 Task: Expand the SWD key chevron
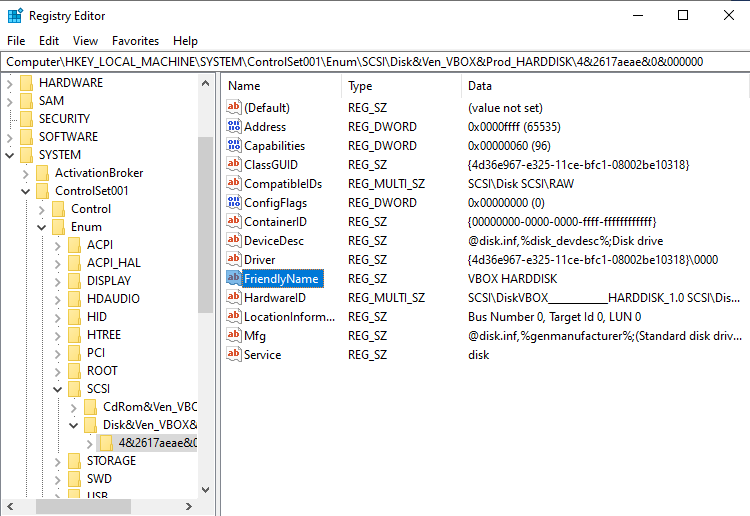57,480
